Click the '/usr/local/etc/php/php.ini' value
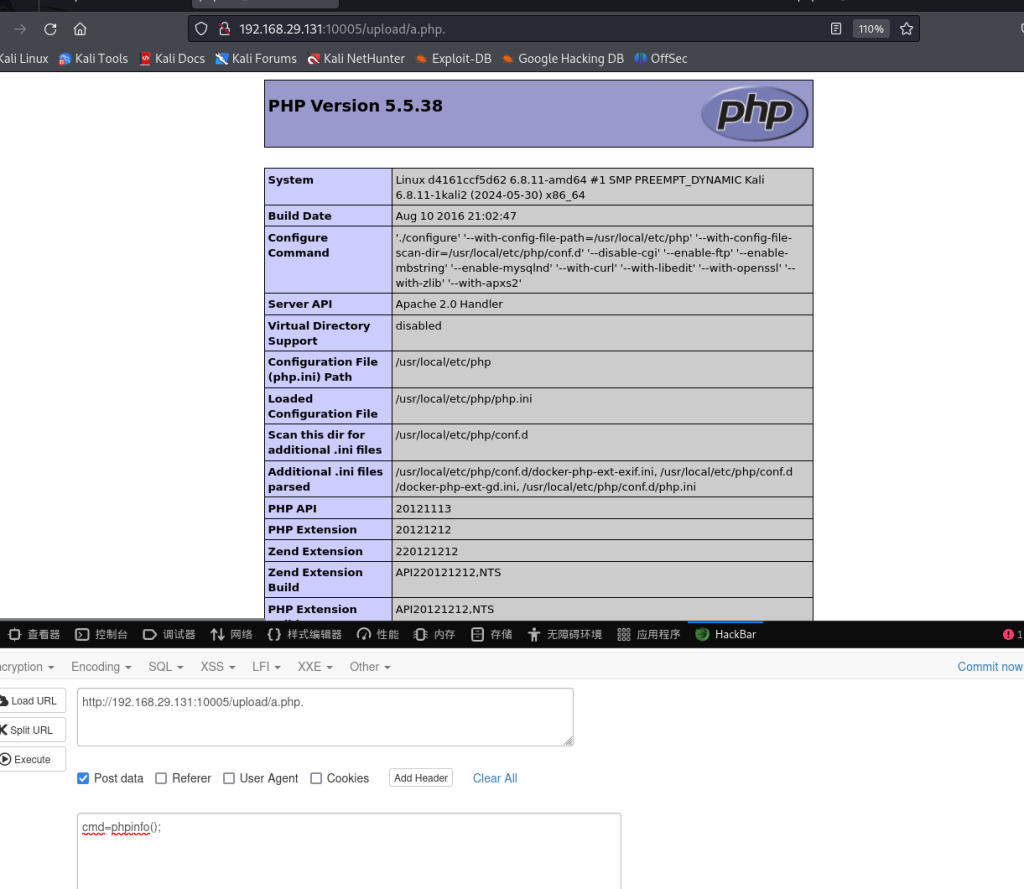The image size is (1024, 889). (464, 399)
